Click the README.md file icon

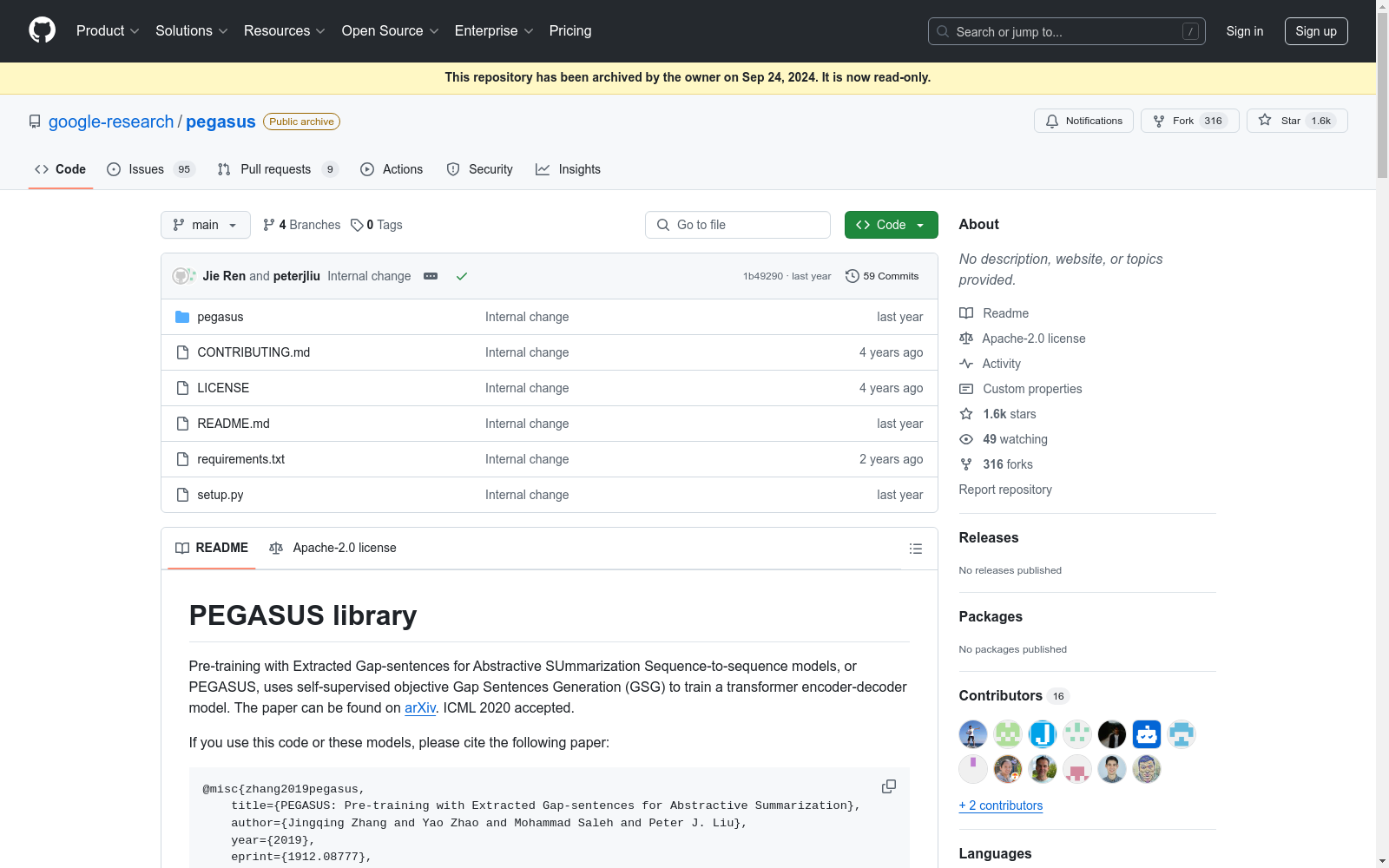tap(182, 424)
